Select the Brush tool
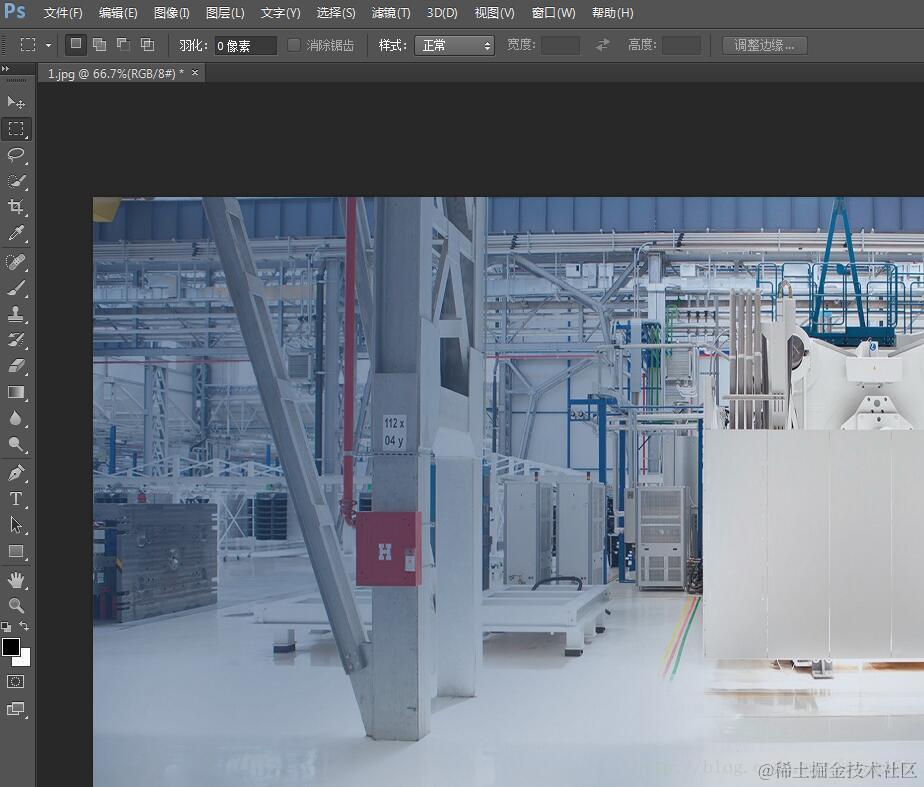This screenshot has height=787, width=924. coord(16,287)
